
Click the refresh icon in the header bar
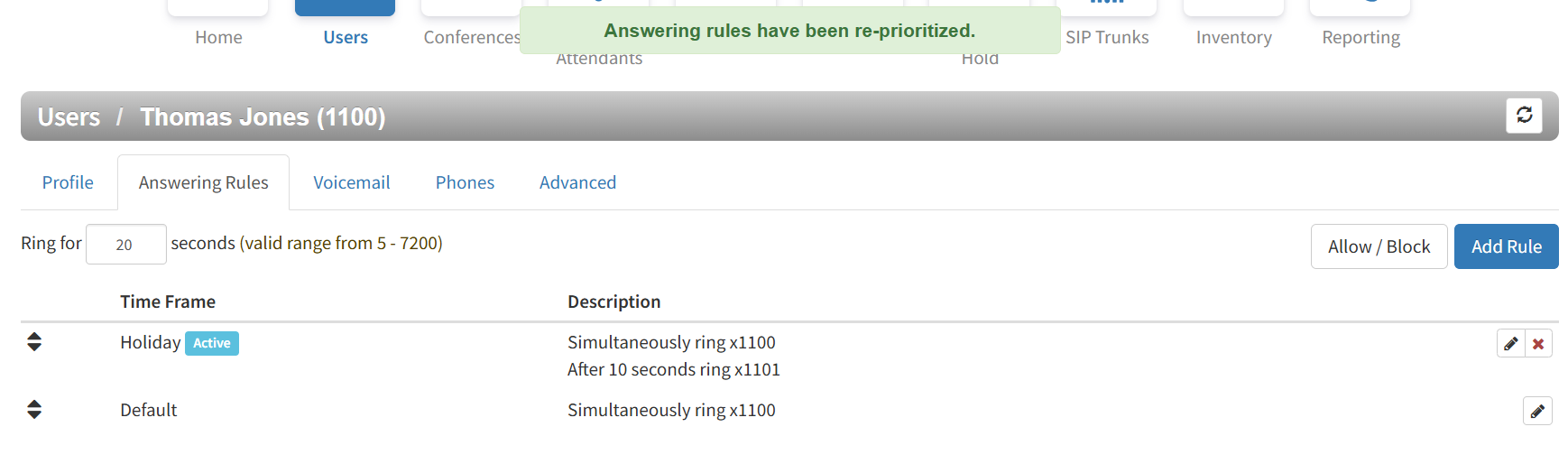1524,116
